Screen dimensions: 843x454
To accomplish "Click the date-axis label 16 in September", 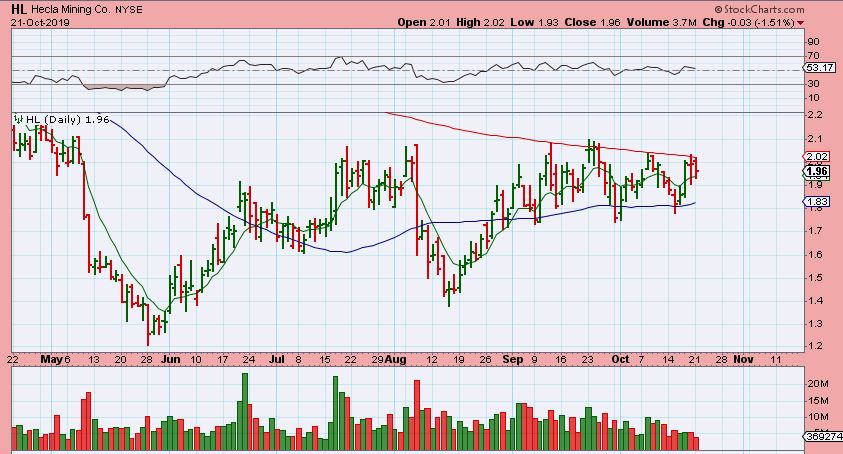I will tap(561, 360).
